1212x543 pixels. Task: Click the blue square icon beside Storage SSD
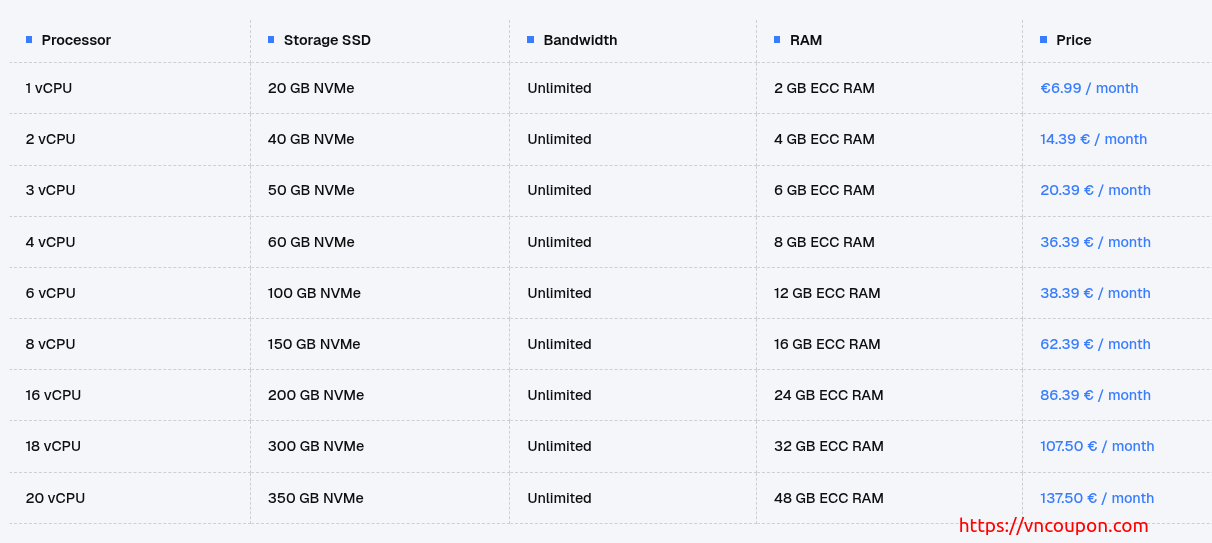[271, 40]
